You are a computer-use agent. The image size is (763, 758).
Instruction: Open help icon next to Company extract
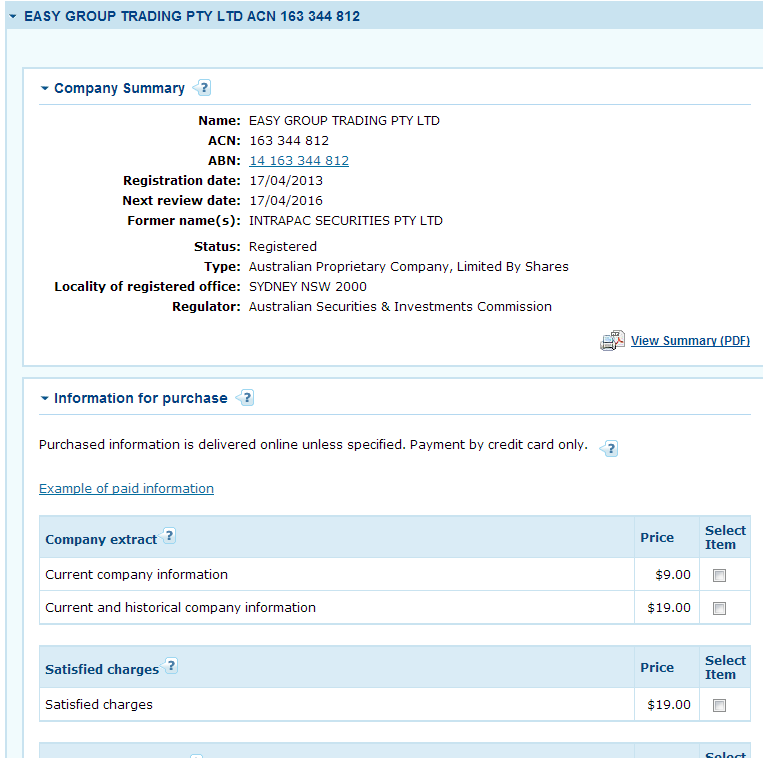pos(168,536)
